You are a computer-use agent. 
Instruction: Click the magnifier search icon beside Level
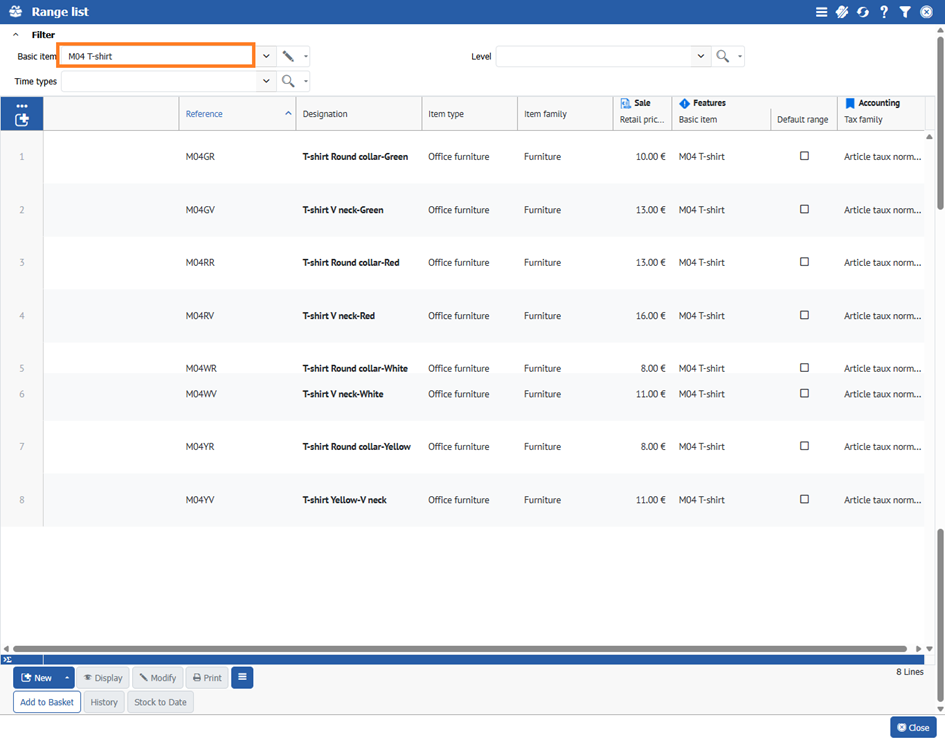point(723,57)
